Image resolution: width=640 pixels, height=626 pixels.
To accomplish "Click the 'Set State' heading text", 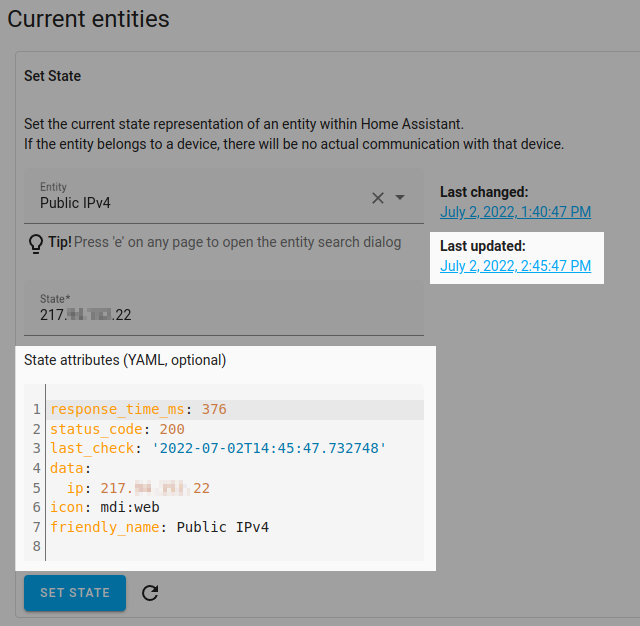I will (x=52, y=76).
